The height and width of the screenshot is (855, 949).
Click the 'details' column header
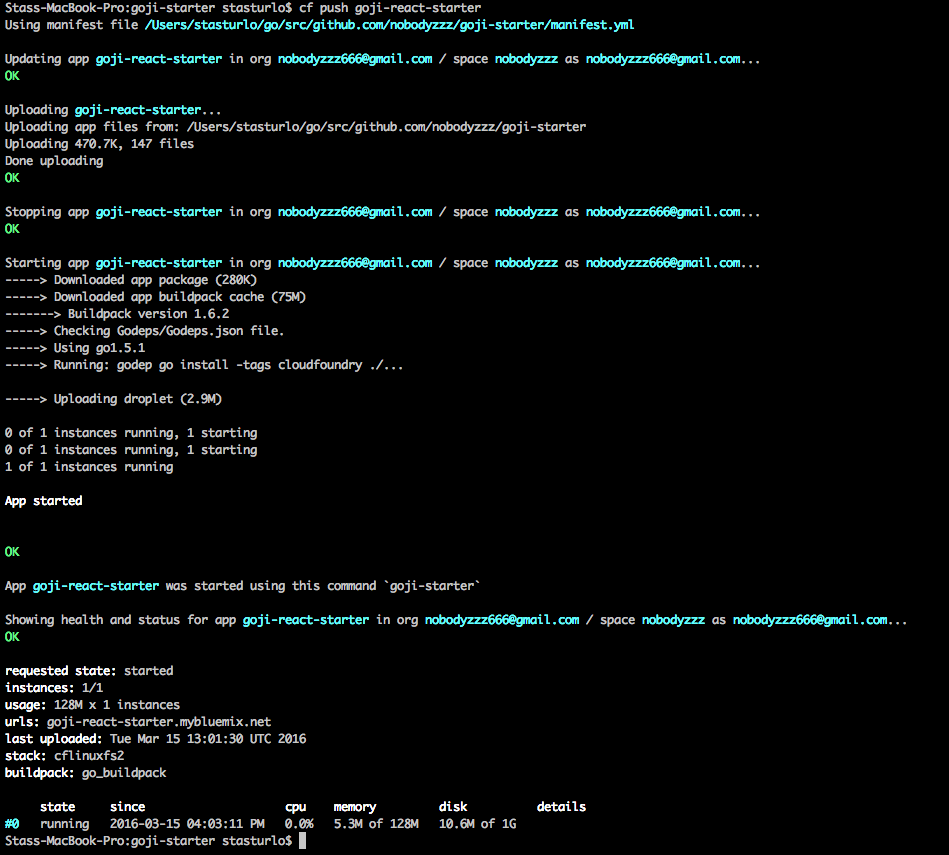(562, 807)
